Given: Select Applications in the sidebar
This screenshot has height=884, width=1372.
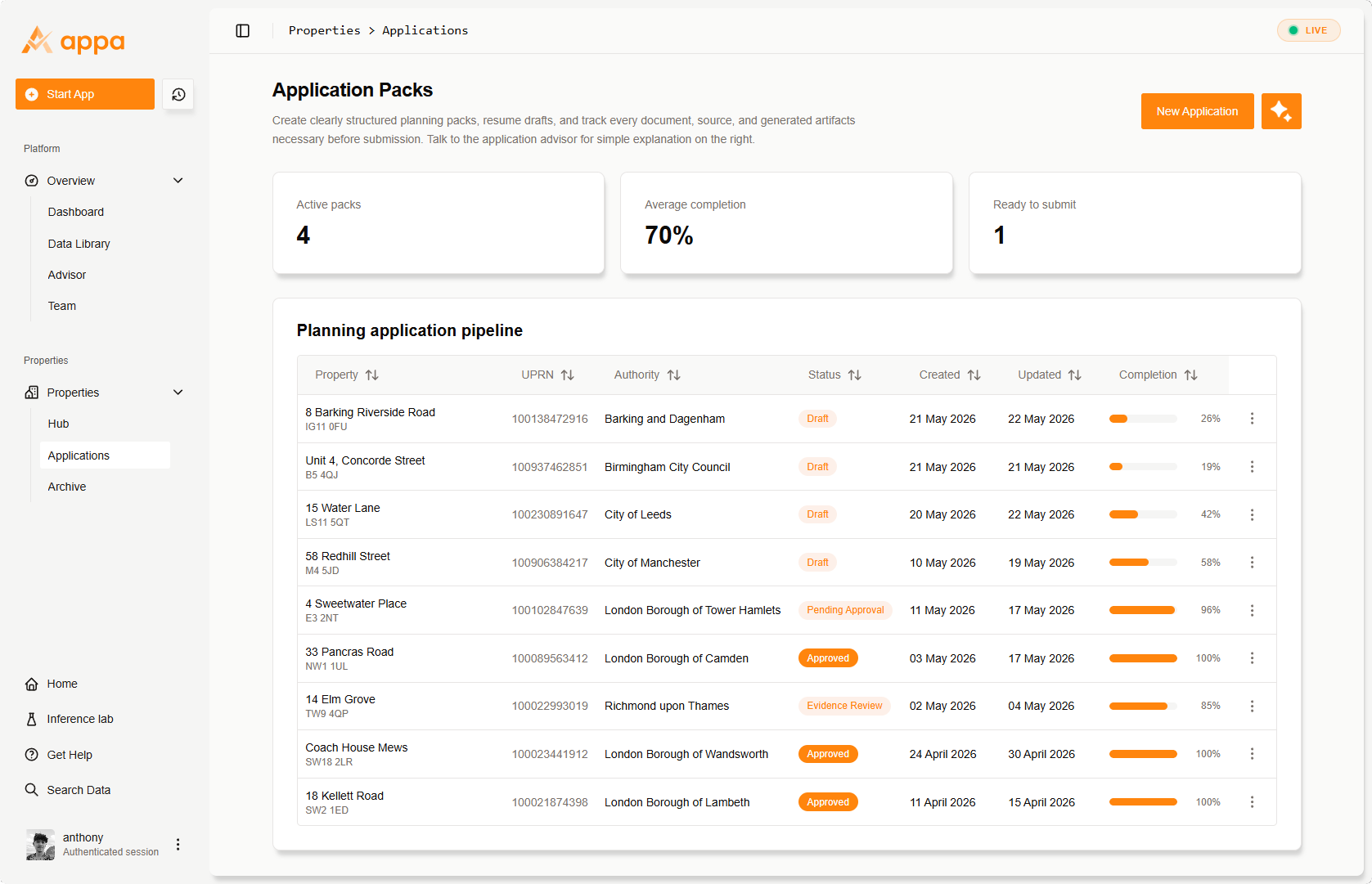Looking at the screenshot, I should click(x=105, y=455).
